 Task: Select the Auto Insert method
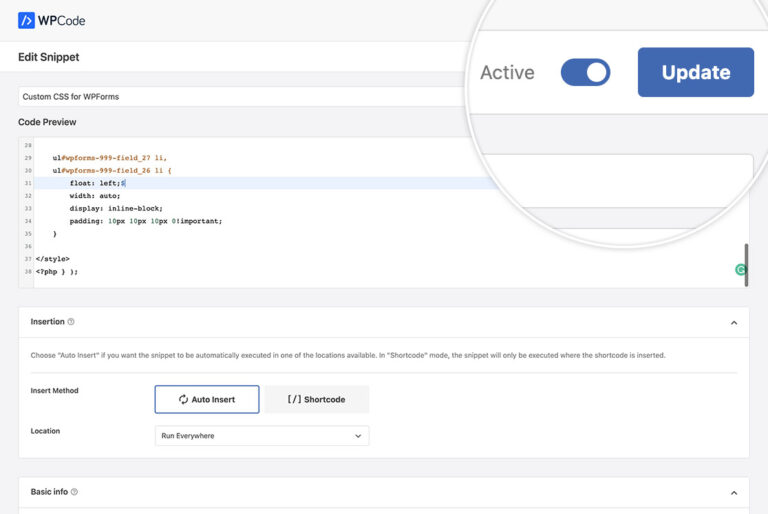(207, 399)
